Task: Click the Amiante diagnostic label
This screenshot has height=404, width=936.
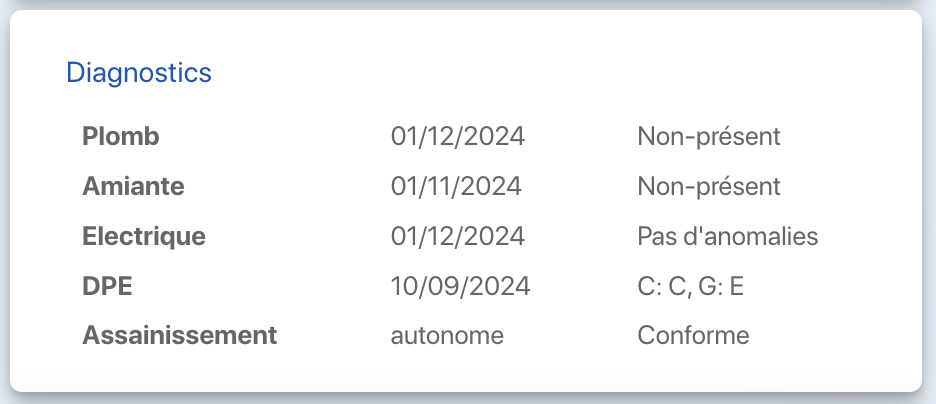Action: [x=133, y=187]
